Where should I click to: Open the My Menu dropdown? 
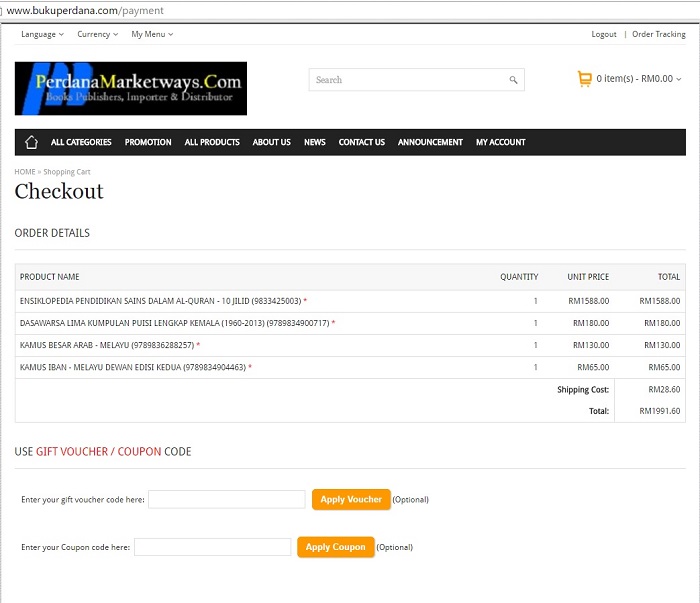click(152, 34)
